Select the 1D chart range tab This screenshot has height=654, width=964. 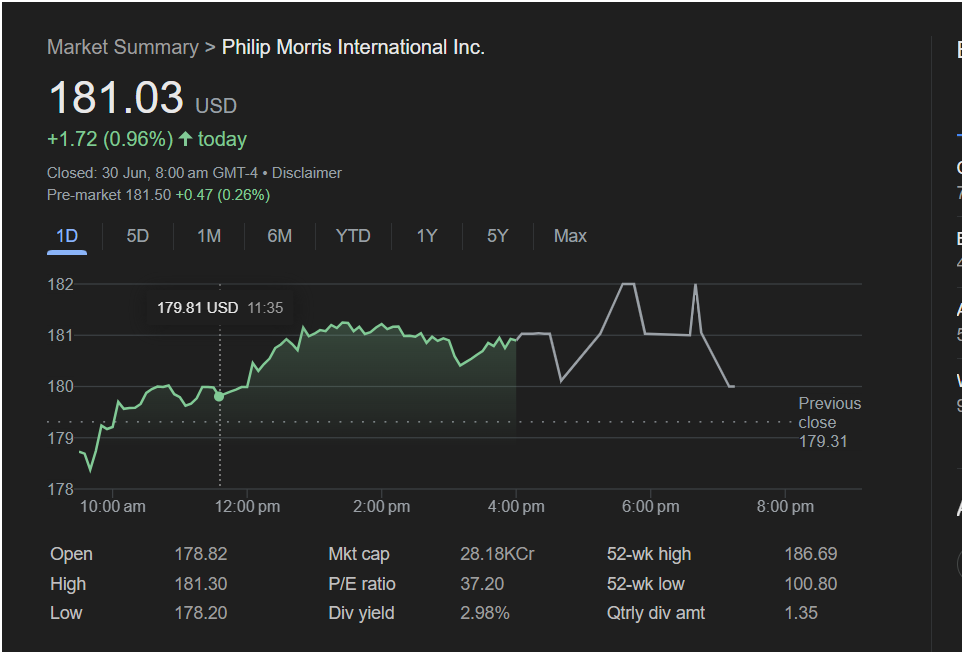67,236
